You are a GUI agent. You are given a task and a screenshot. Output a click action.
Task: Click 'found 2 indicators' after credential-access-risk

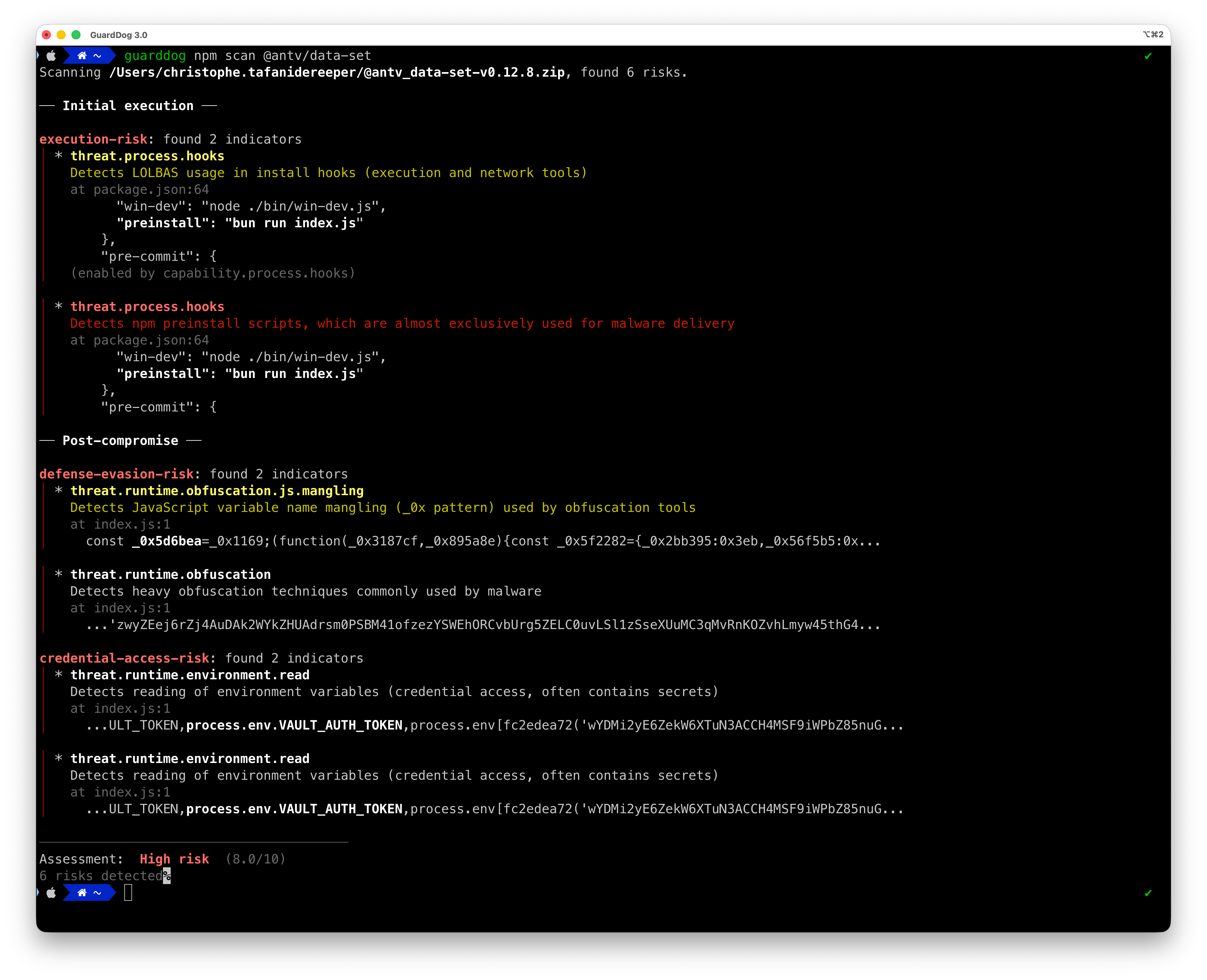(294, 658)
